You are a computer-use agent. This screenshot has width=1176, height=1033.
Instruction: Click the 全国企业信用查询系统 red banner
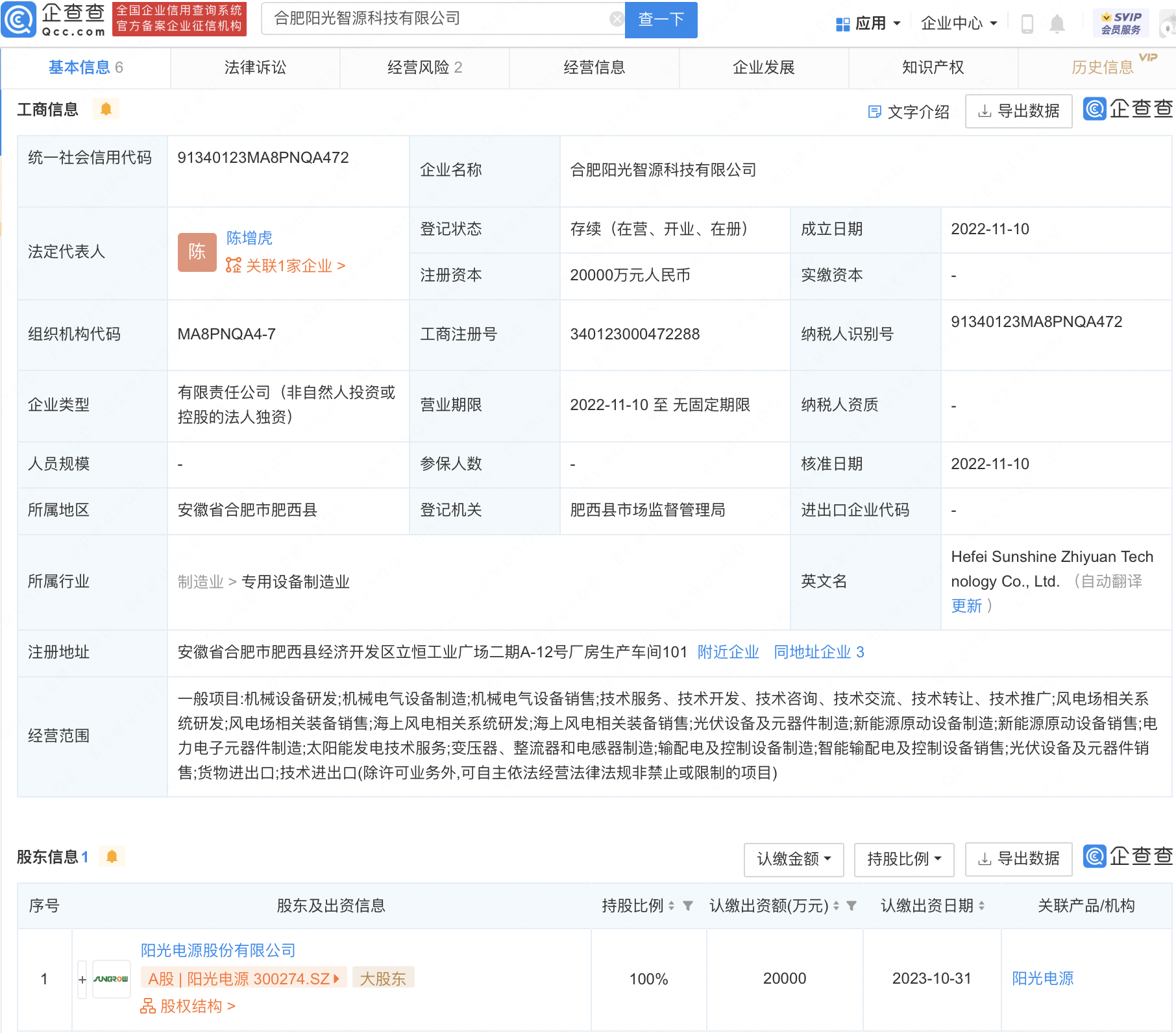(x=179, y=18)
